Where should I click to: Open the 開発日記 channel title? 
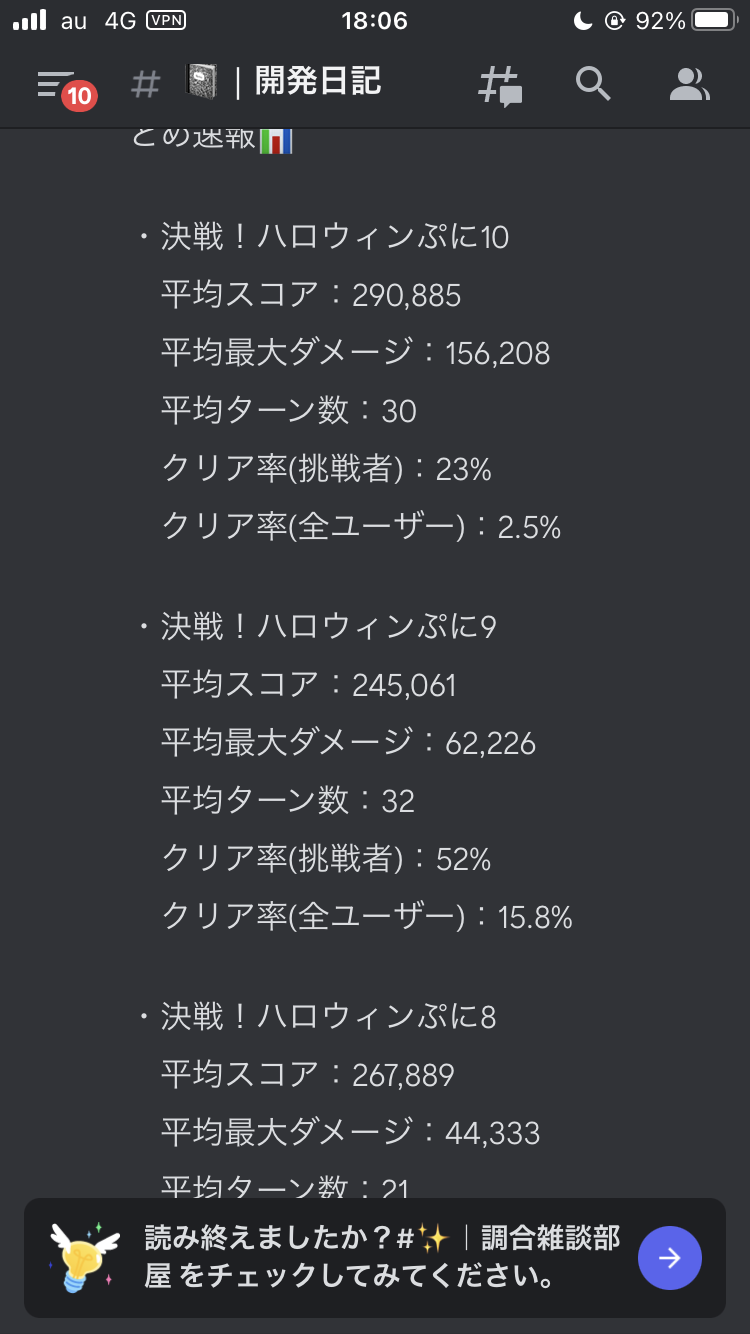[318, 82]
